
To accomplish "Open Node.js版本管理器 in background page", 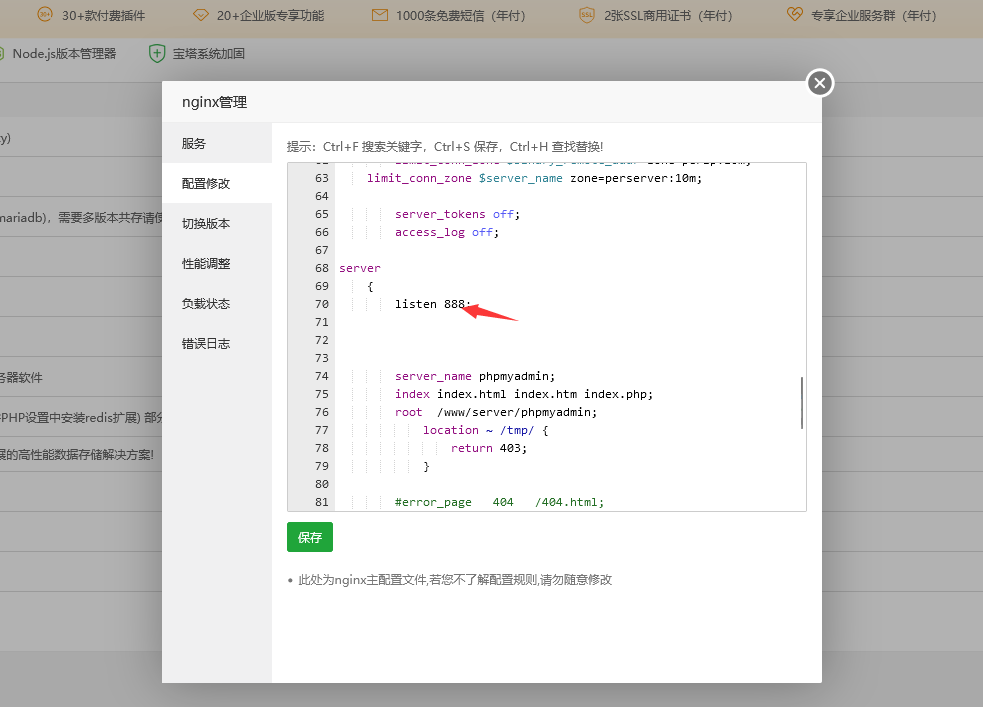I will (64, 54).
